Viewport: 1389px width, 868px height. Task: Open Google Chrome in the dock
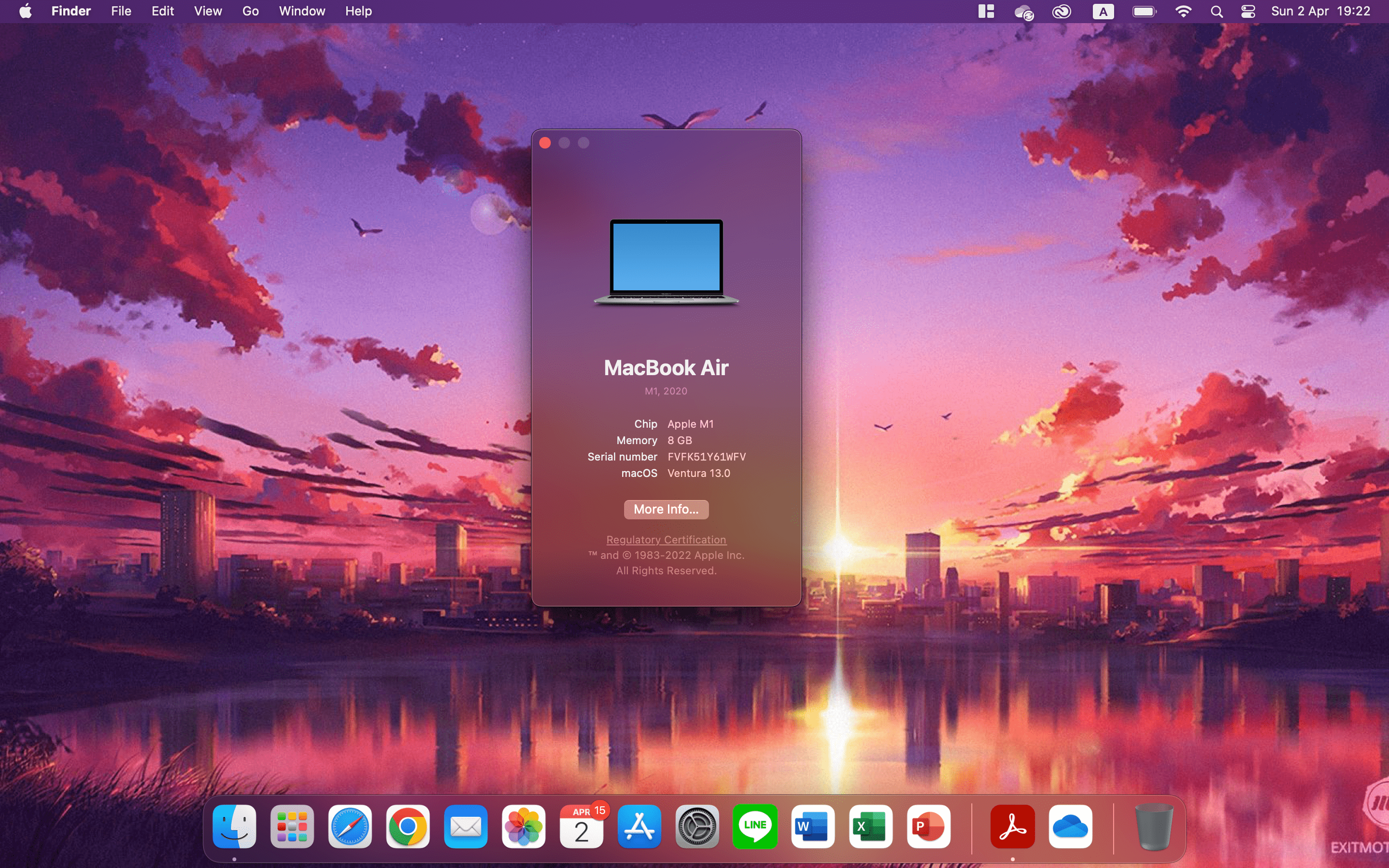click(408, 827)
